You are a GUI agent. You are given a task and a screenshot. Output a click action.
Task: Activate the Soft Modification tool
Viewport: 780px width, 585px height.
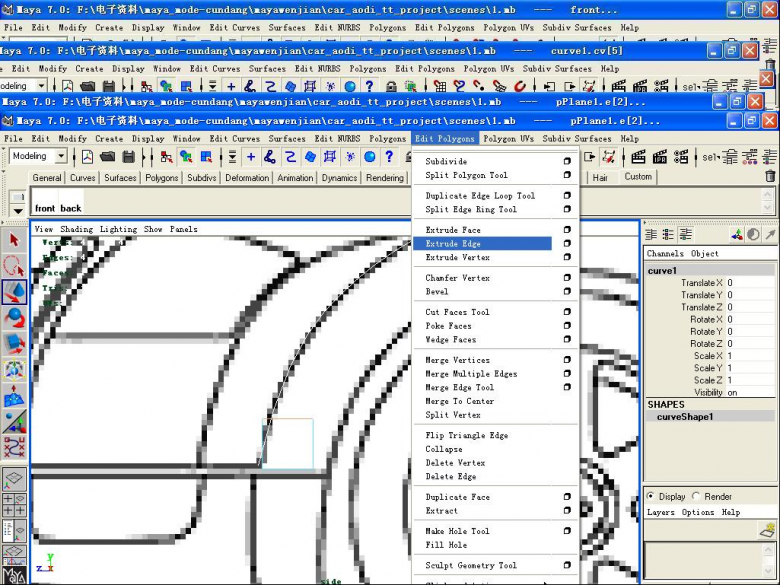coord(14,395)
